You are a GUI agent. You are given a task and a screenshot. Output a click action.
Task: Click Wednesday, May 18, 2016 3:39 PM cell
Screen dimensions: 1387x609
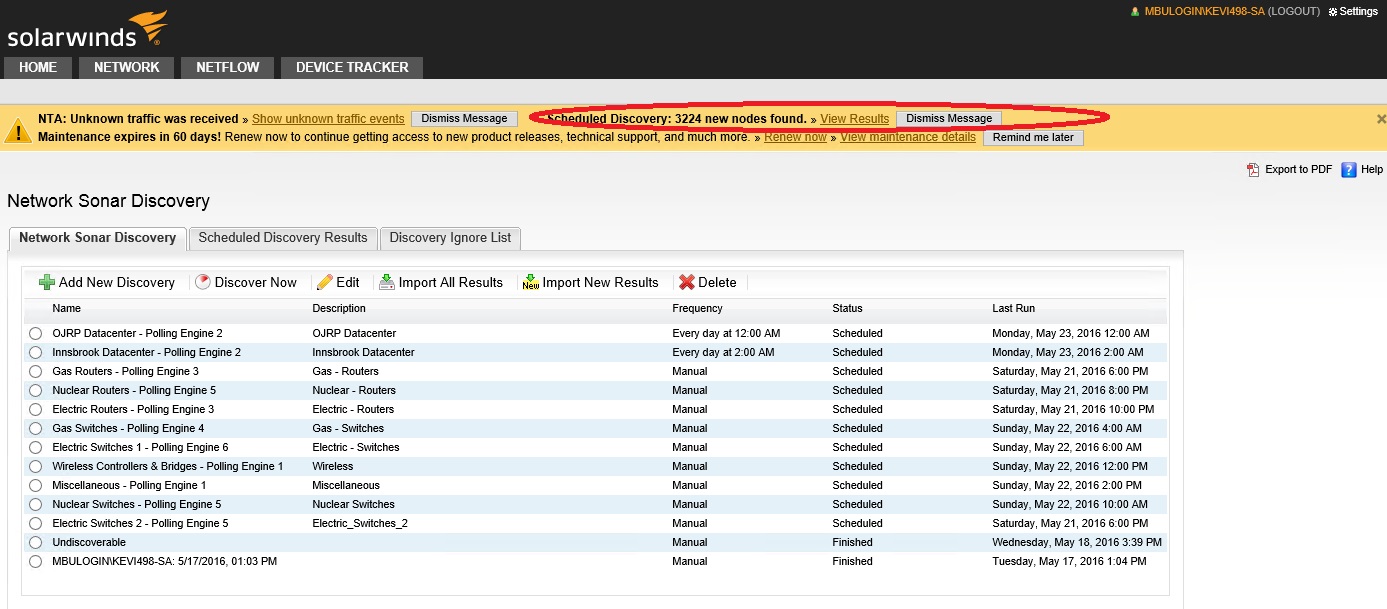point(1077,543)
